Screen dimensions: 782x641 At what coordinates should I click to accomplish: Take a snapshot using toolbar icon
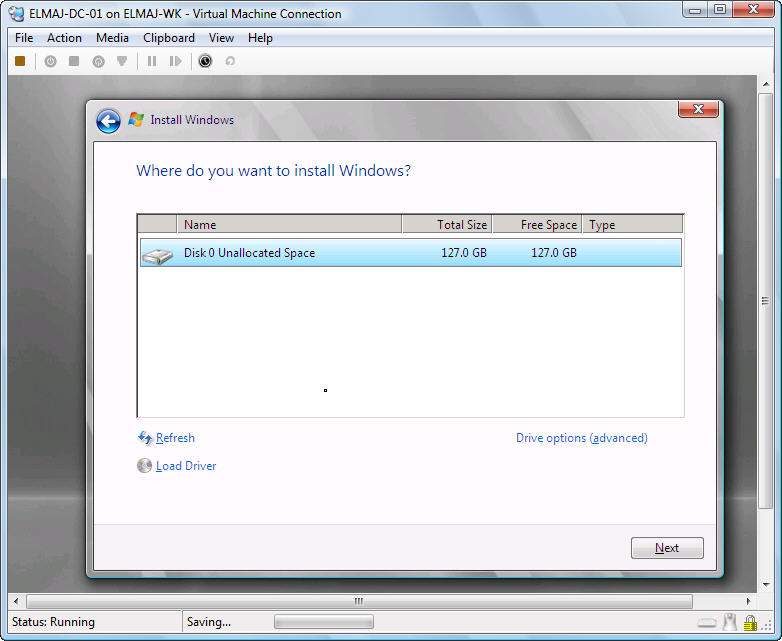tap(205, 61)
